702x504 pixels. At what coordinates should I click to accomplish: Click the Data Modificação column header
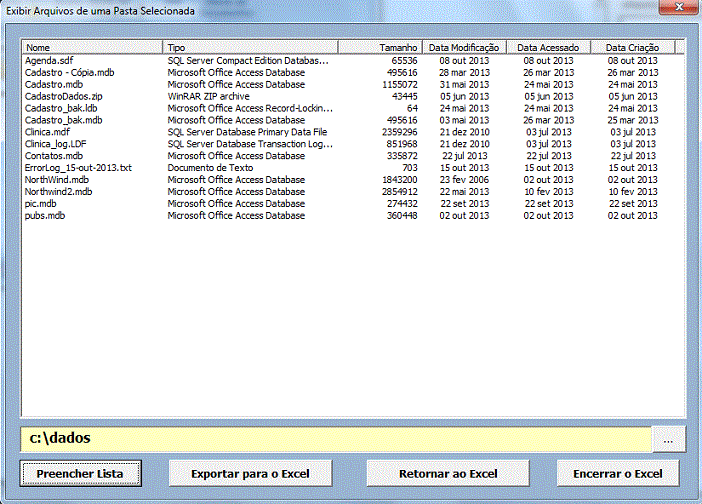(x=464, y=47)
